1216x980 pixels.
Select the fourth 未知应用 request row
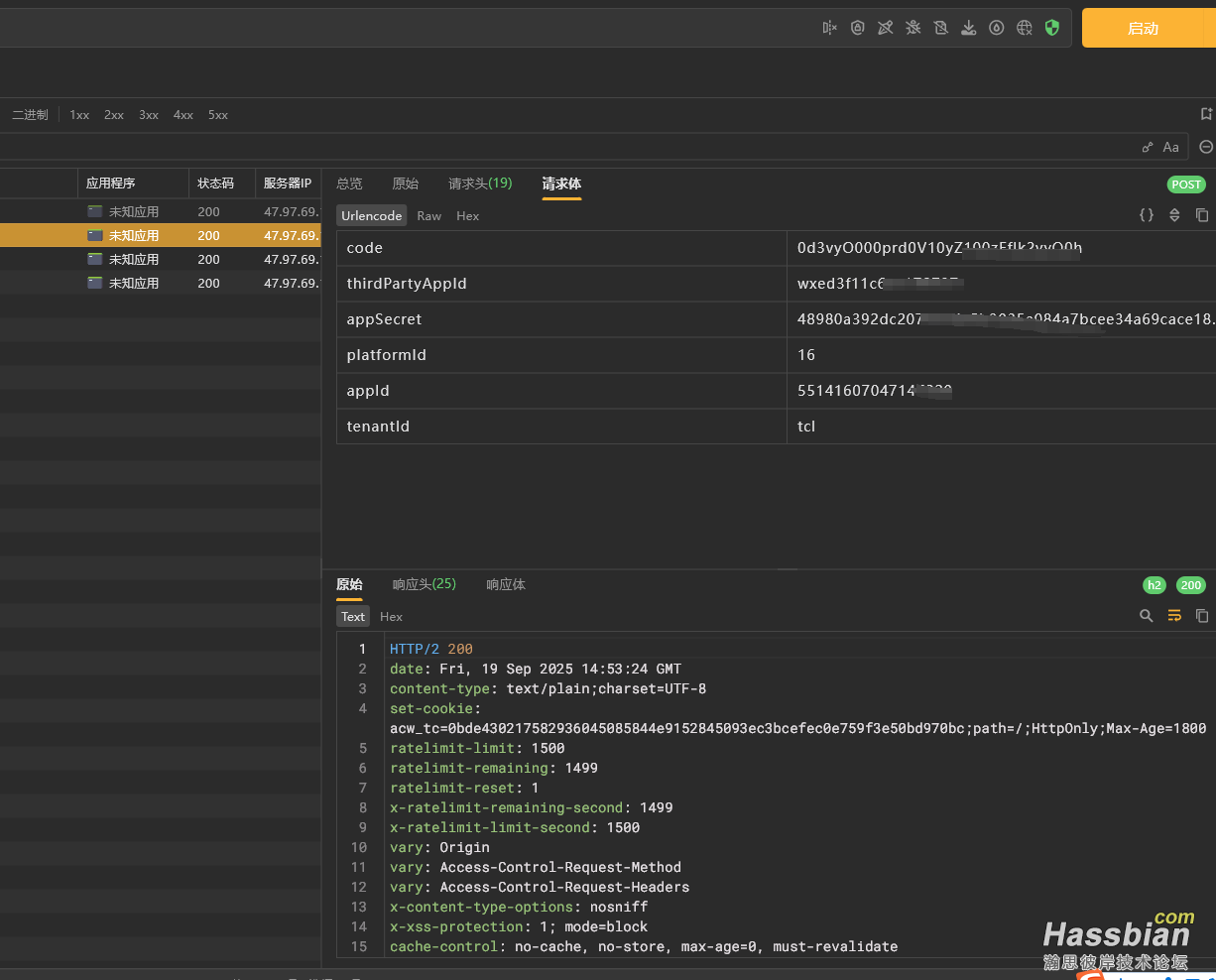160,283
